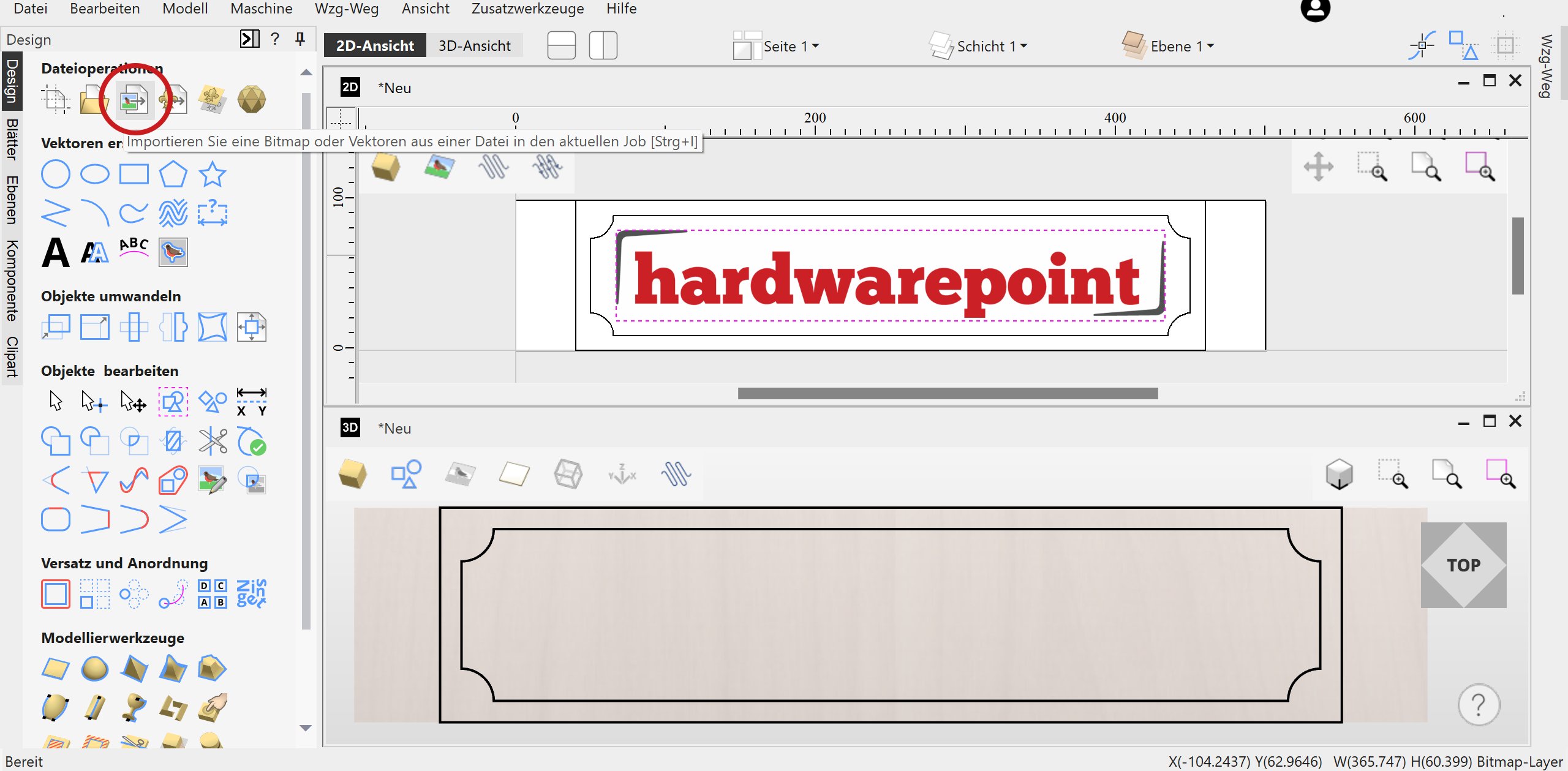This screenshot has height=771, width=1568.
Task: Open the bitmap trace tool with bird icon
Action: 173,252
